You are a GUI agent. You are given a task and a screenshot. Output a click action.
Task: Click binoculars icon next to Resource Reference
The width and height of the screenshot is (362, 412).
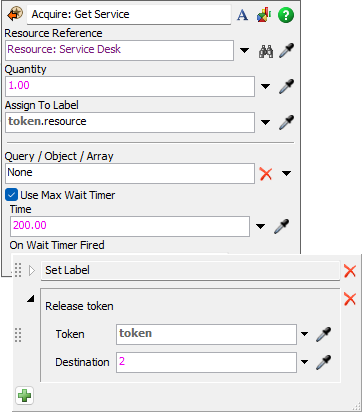pos(266,51)
